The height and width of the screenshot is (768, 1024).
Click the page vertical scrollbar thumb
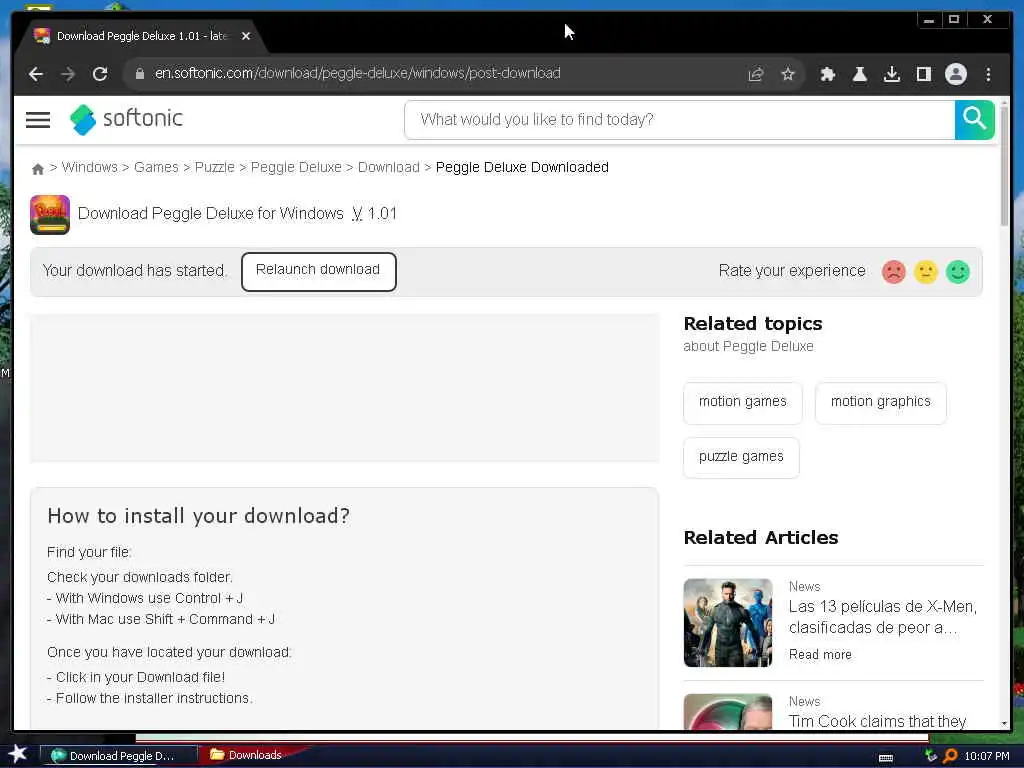pyautogui.click(x=1004, y=167)
